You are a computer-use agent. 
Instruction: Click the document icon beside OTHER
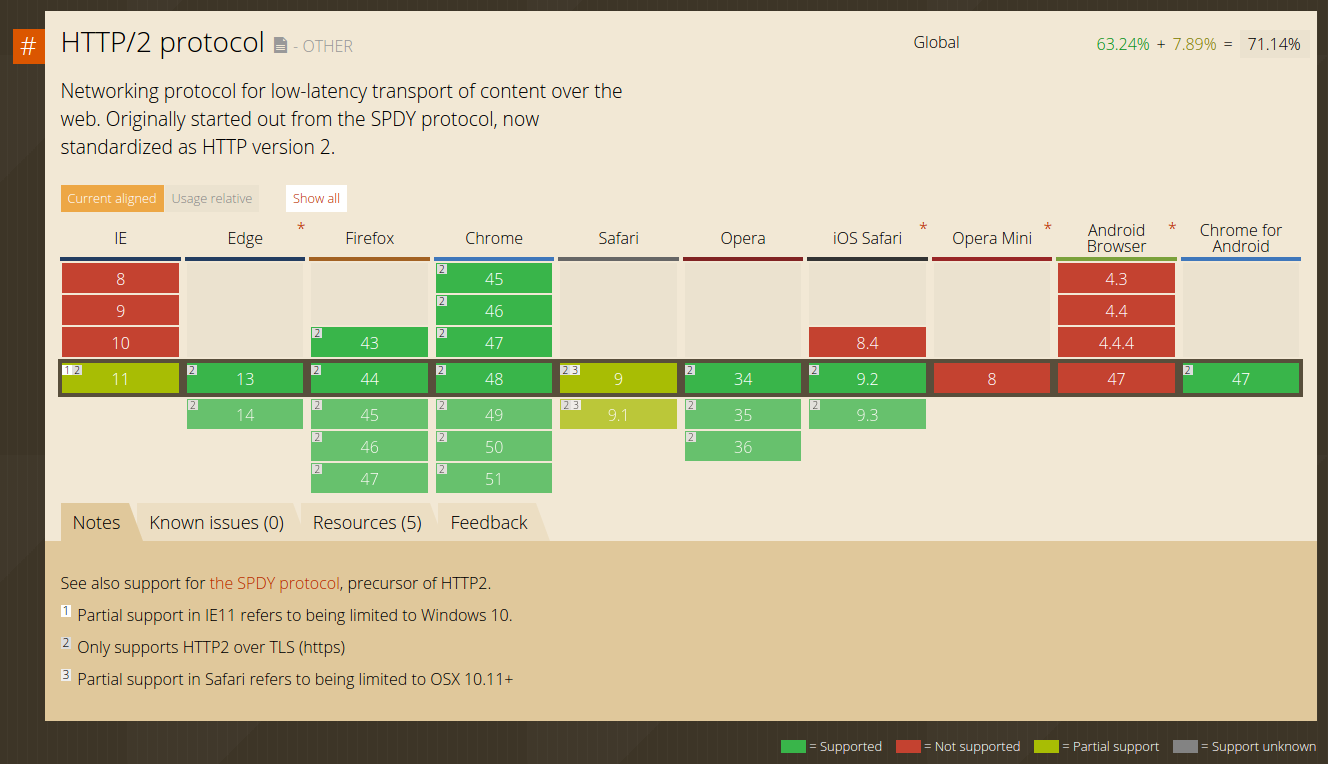click(281, 46)
